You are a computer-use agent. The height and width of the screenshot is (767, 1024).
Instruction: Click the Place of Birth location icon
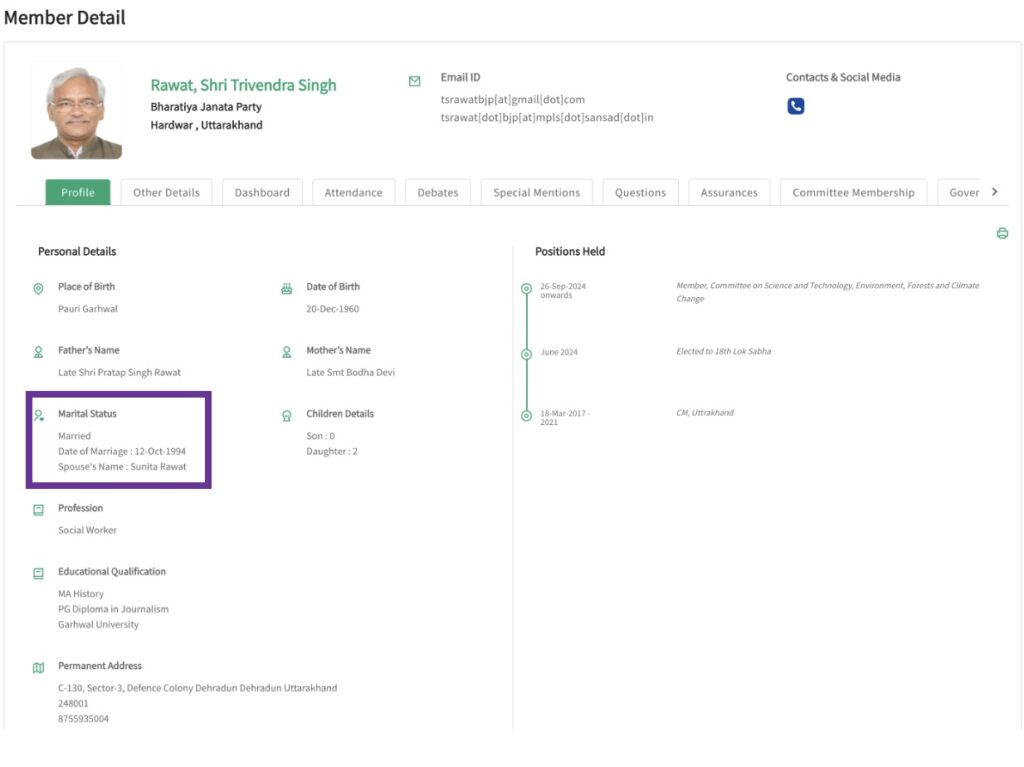(x=39, y=288)
